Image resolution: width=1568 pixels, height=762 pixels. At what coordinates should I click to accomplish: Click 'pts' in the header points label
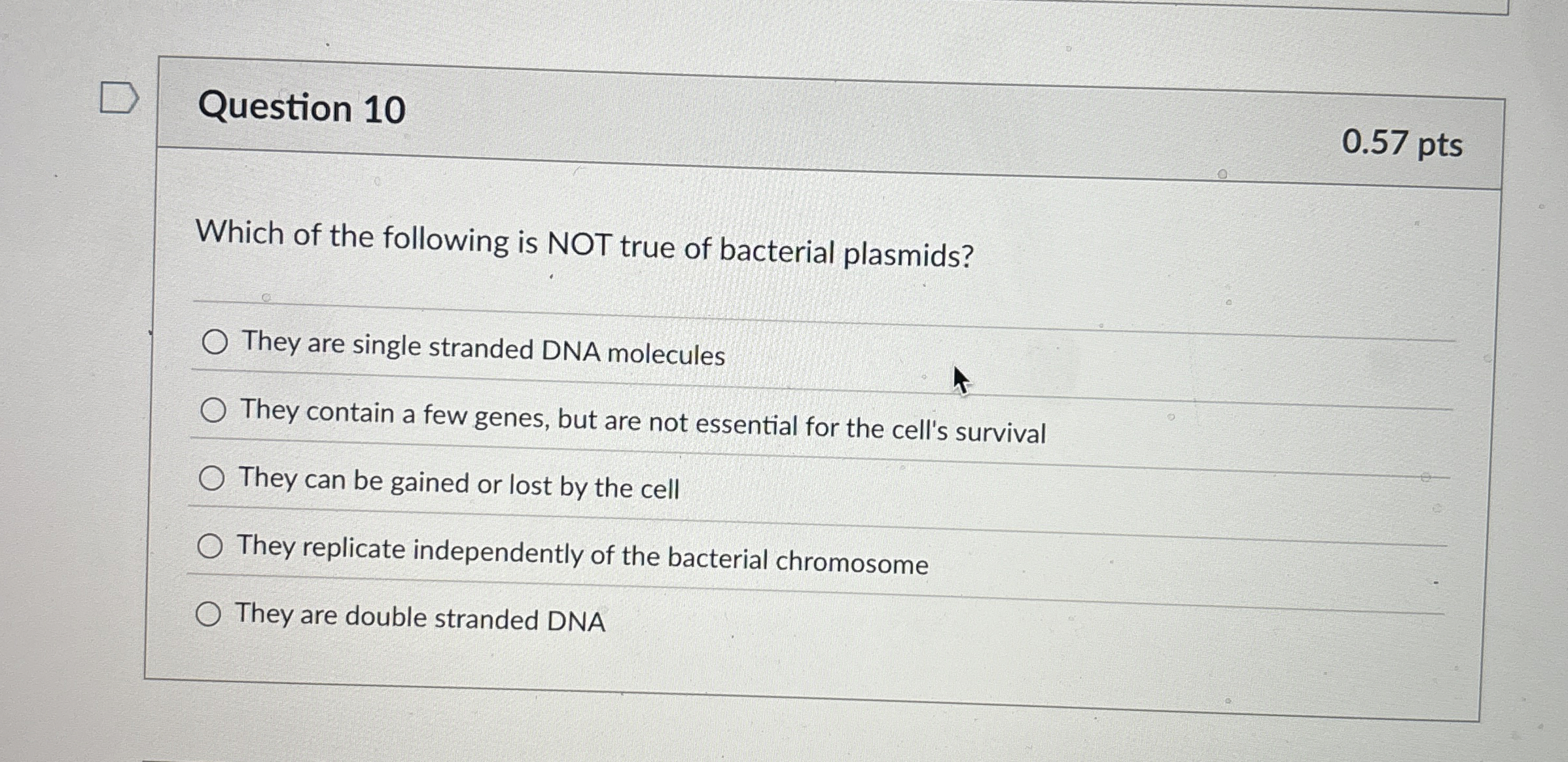coord(1440,145)
